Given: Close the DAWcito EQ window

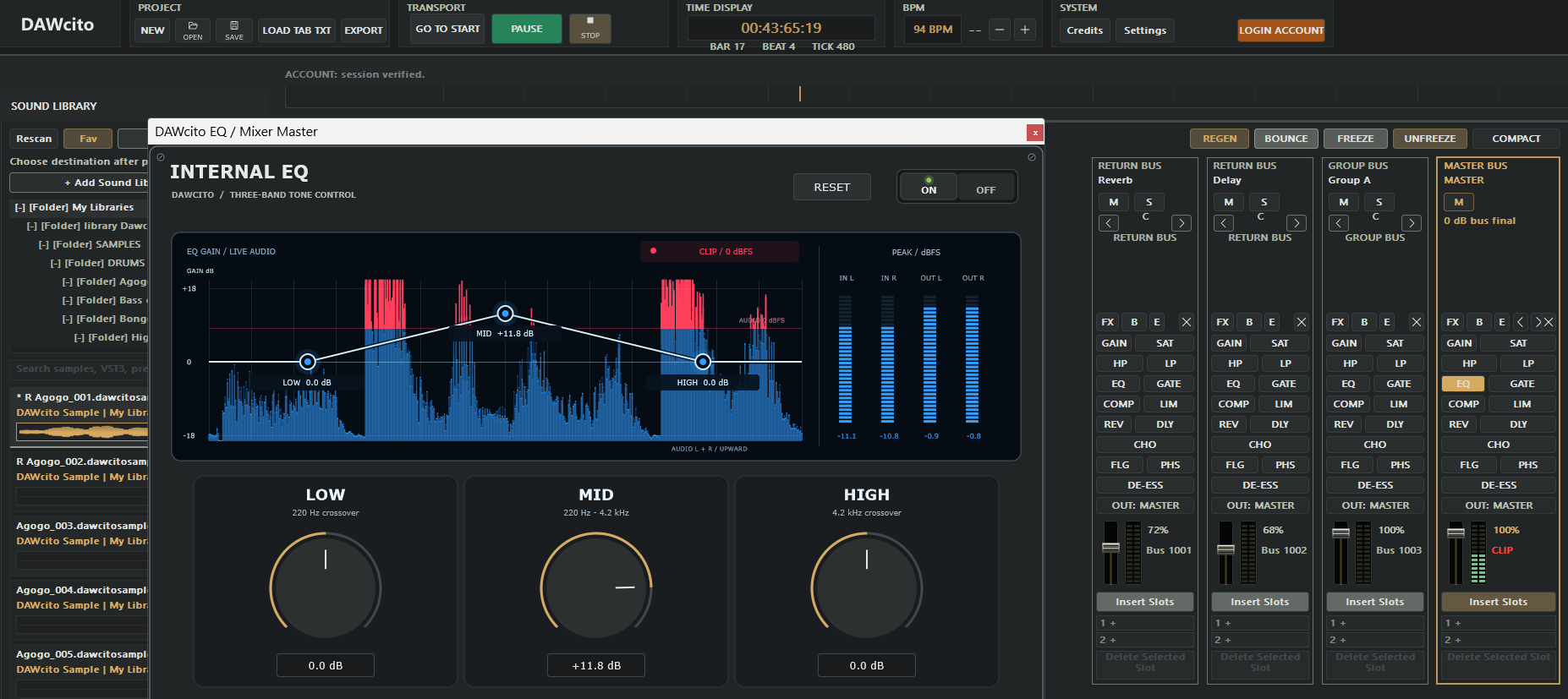Looking at the screenshot, I should (1034, 132).
